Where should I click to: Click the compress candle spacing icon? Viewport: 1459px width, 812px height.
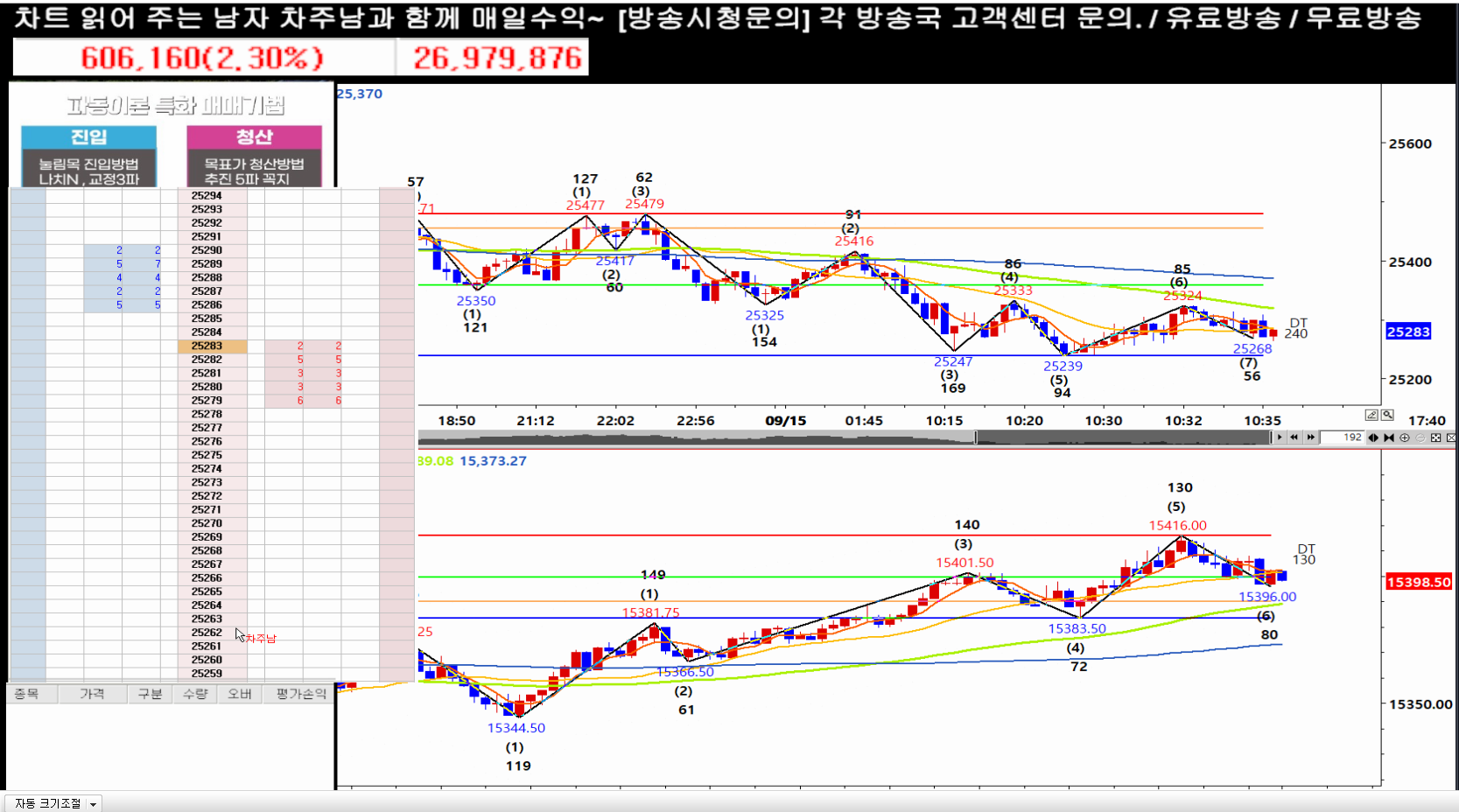(x=1389, y=437)
